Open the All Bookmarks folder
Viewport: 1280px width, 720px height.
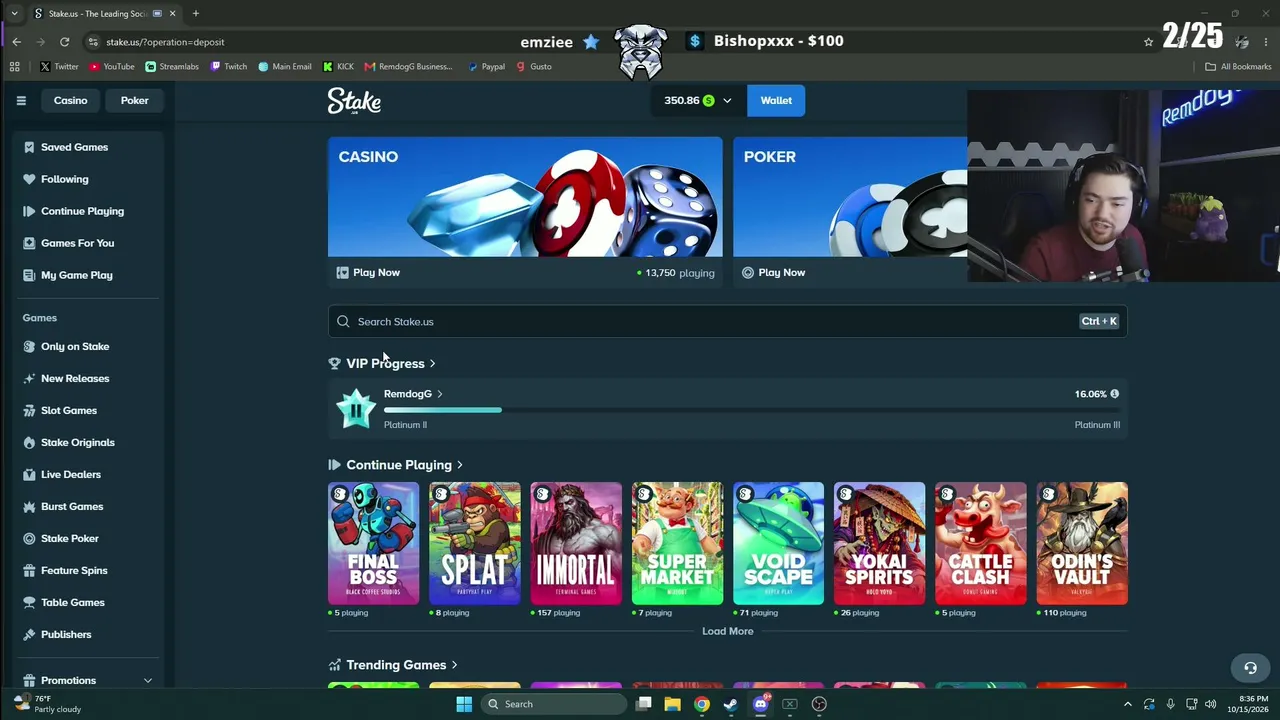(x=1238, y=67)
